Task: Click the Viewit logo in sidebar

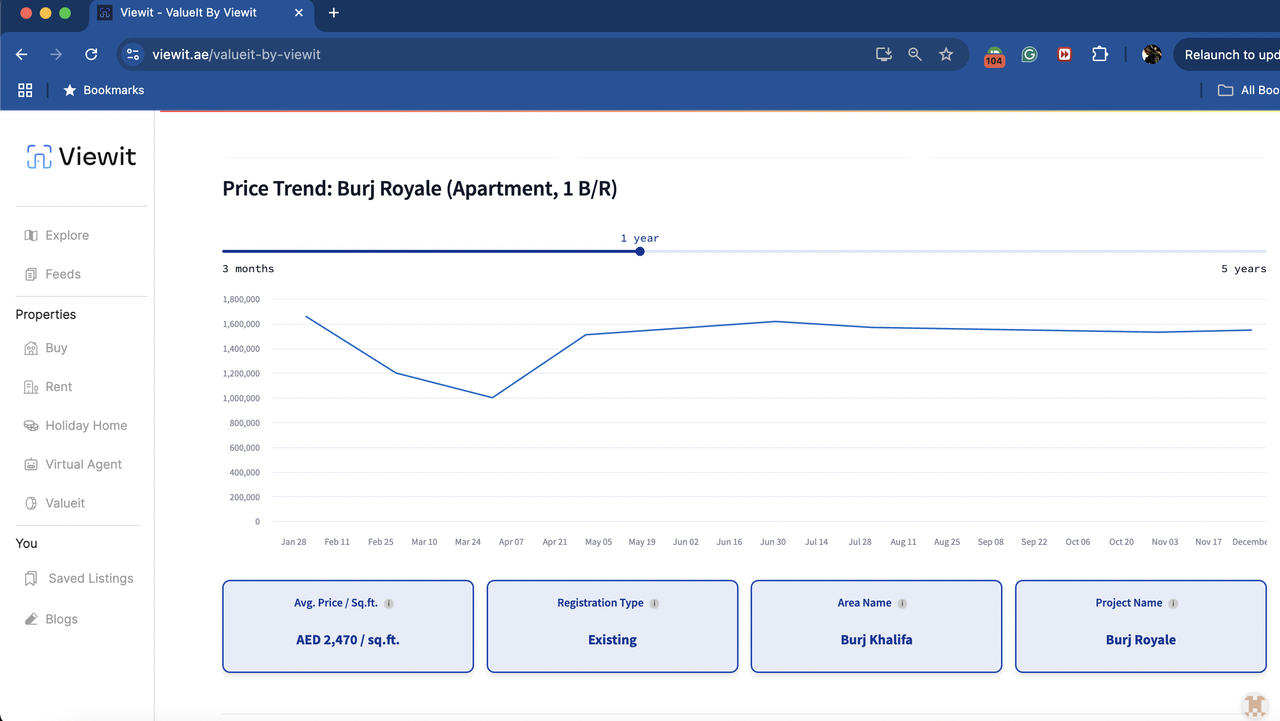Action: coord(81,157)
